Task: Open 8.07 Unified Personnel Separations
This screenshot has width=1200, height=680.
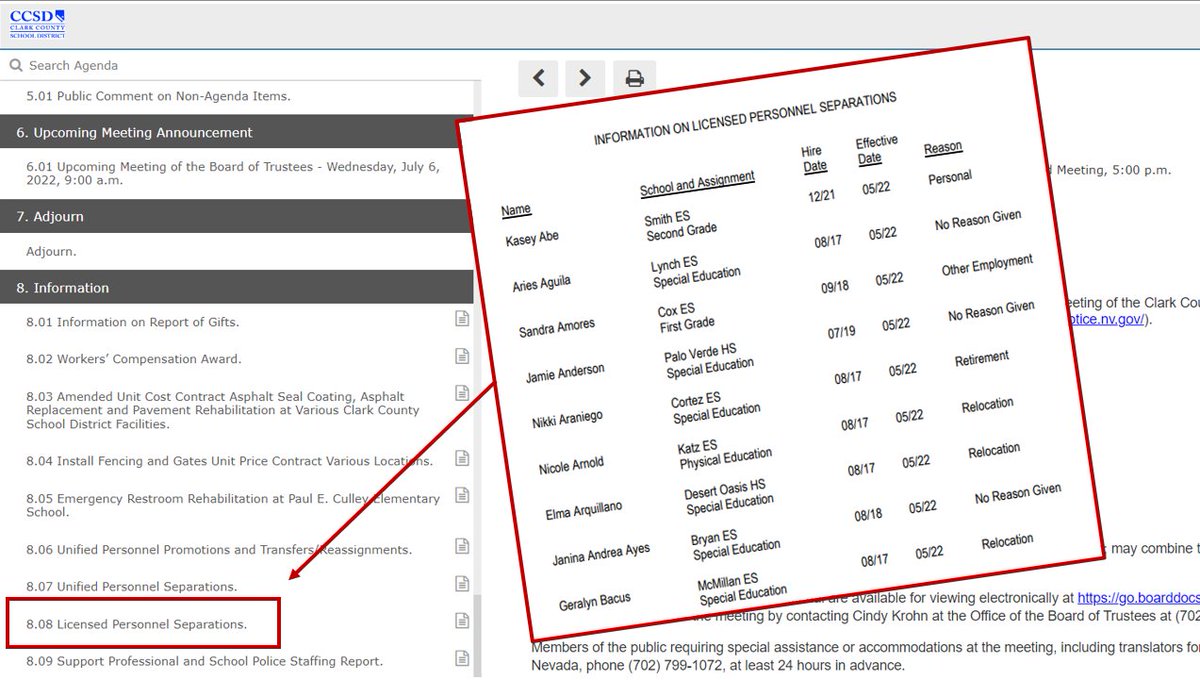Action: click(x=132, y=587)
